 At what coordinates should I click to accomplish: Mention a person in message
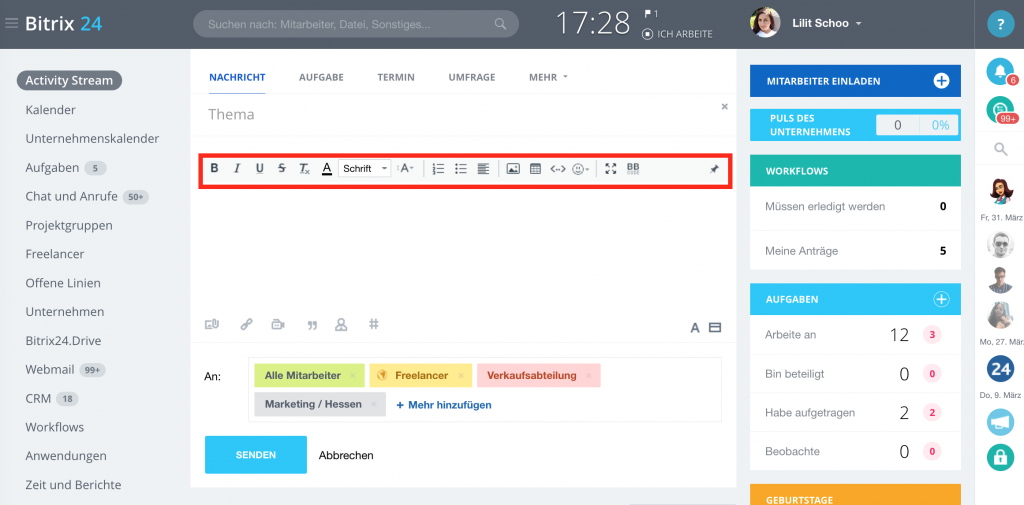point(341,324)
